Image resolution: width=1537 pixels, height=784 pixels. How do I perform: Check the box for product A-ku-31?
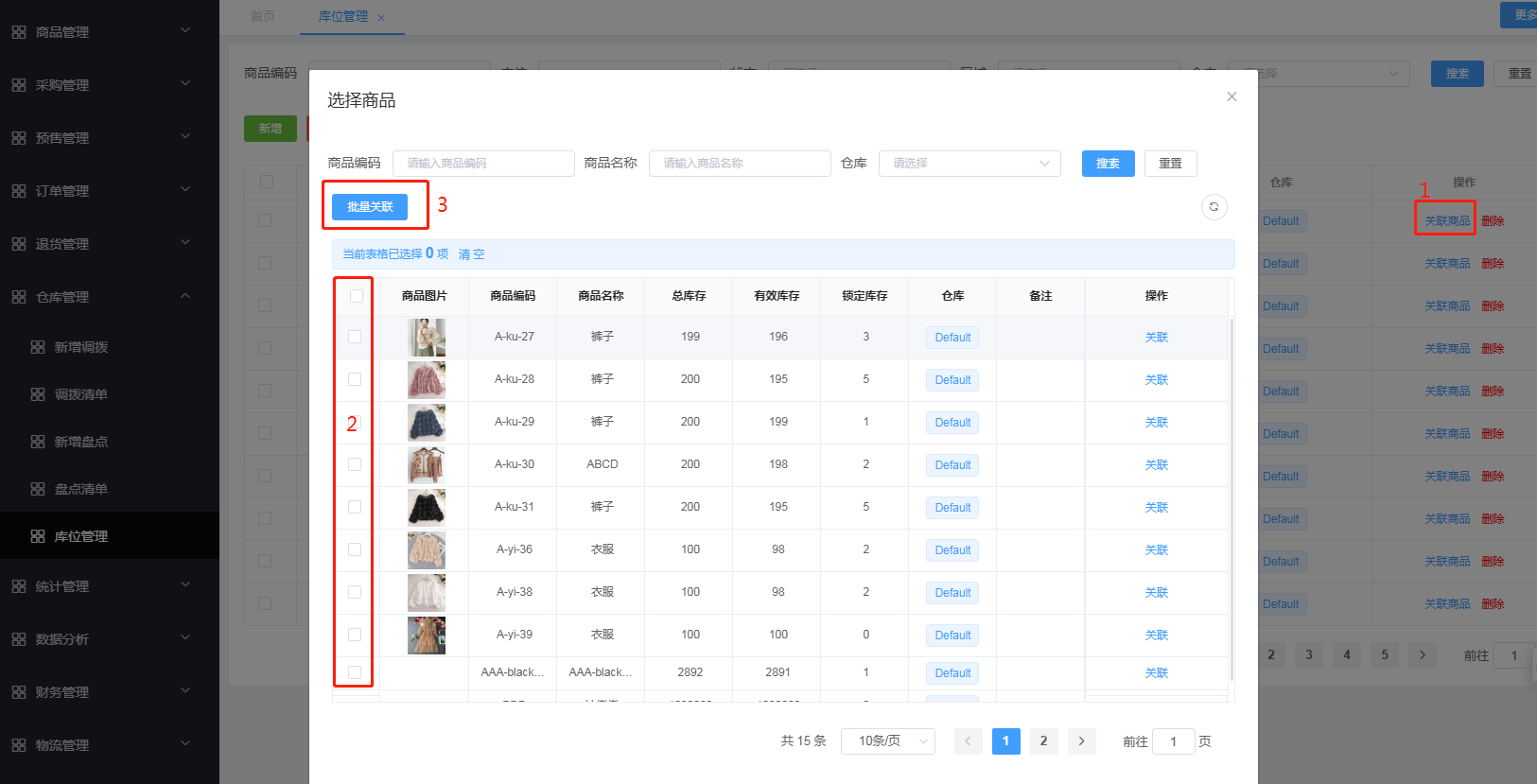tap(355, 507)
